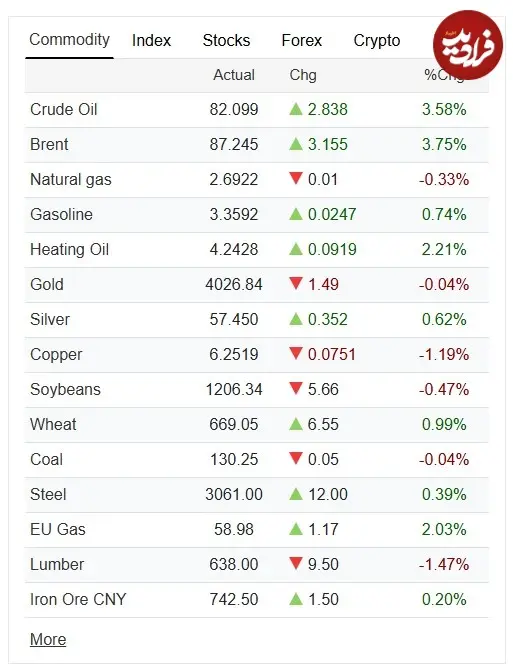Open the Stocks tab
Image resolution: width=513 pixels, height=672 pixels.
tap(226, 41)
